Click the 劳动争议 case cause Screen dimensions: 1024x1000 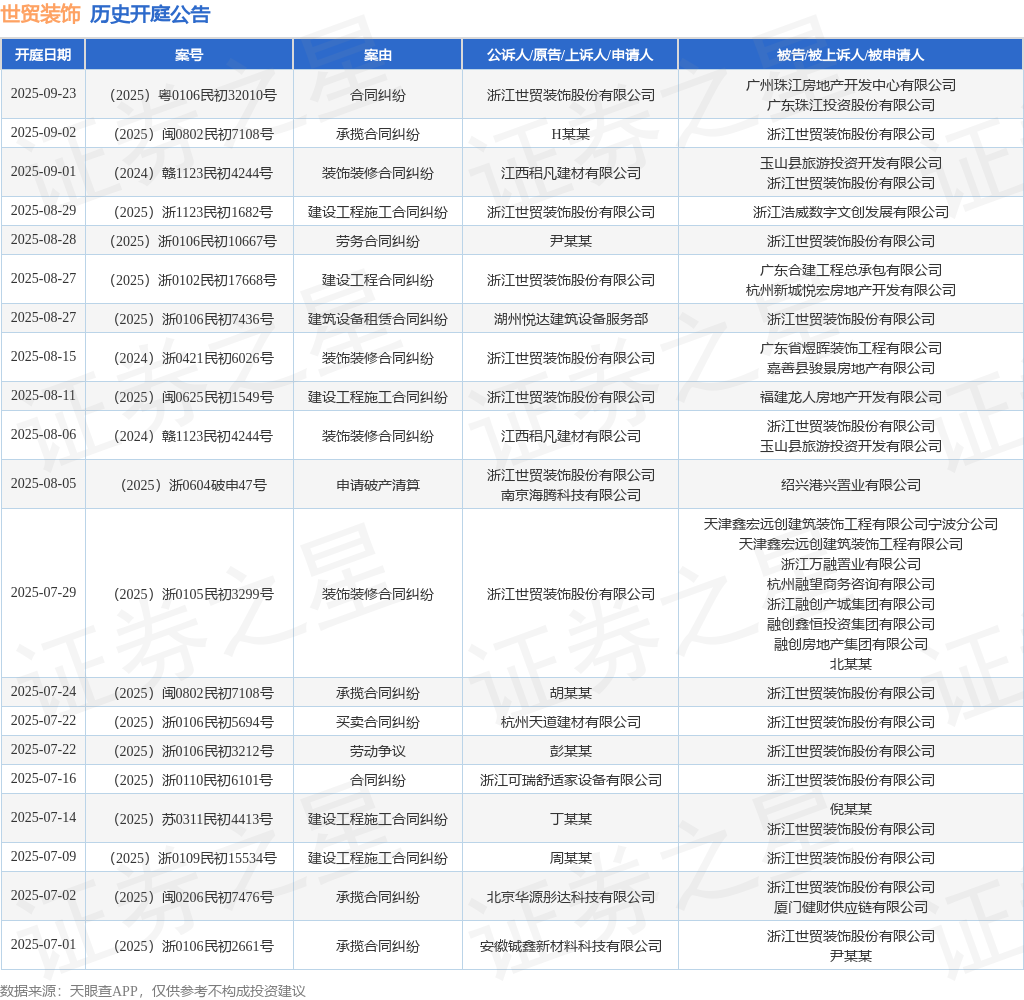[377, 751]
